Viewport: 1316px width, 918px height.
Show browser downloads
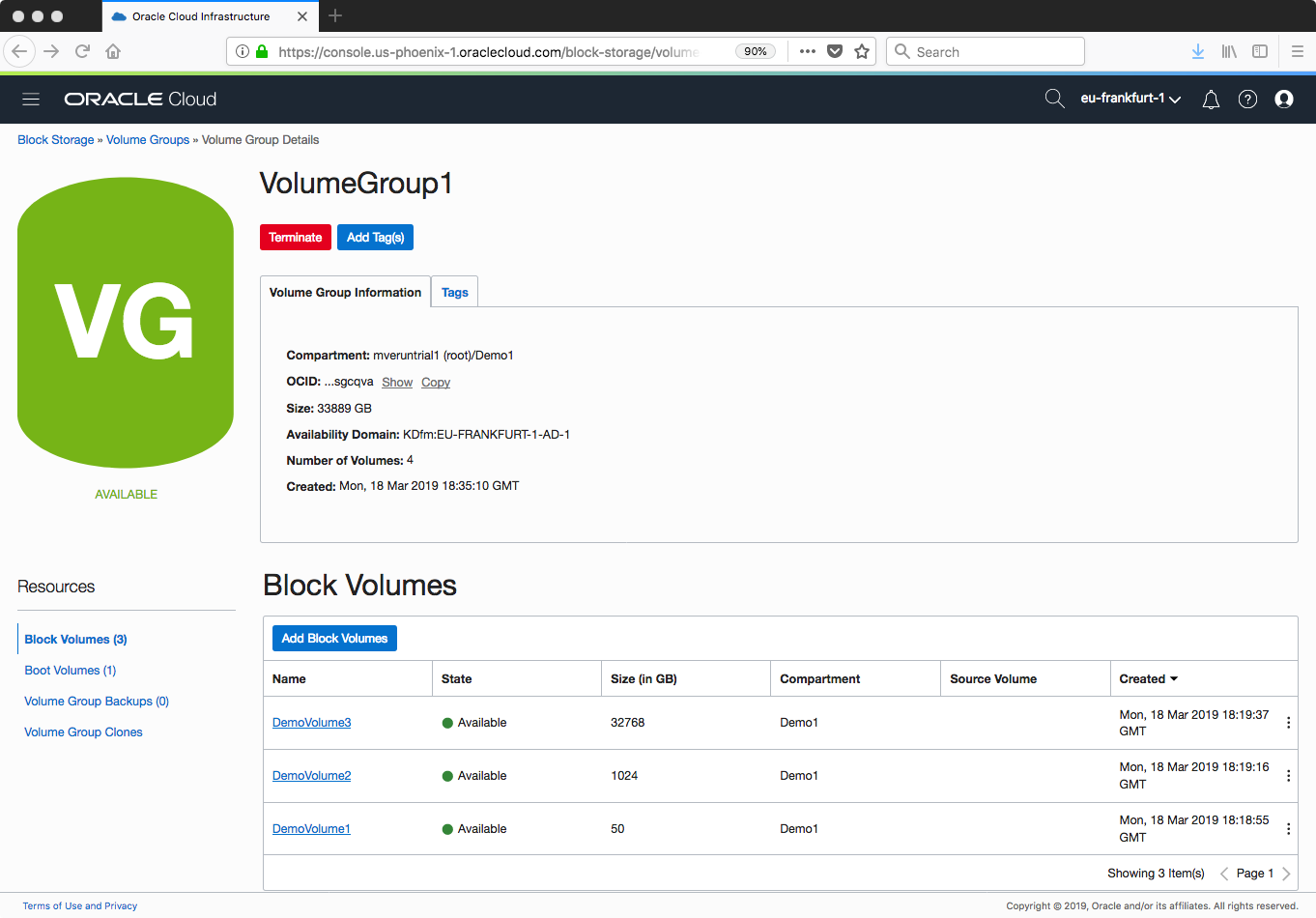[1198, 51]
